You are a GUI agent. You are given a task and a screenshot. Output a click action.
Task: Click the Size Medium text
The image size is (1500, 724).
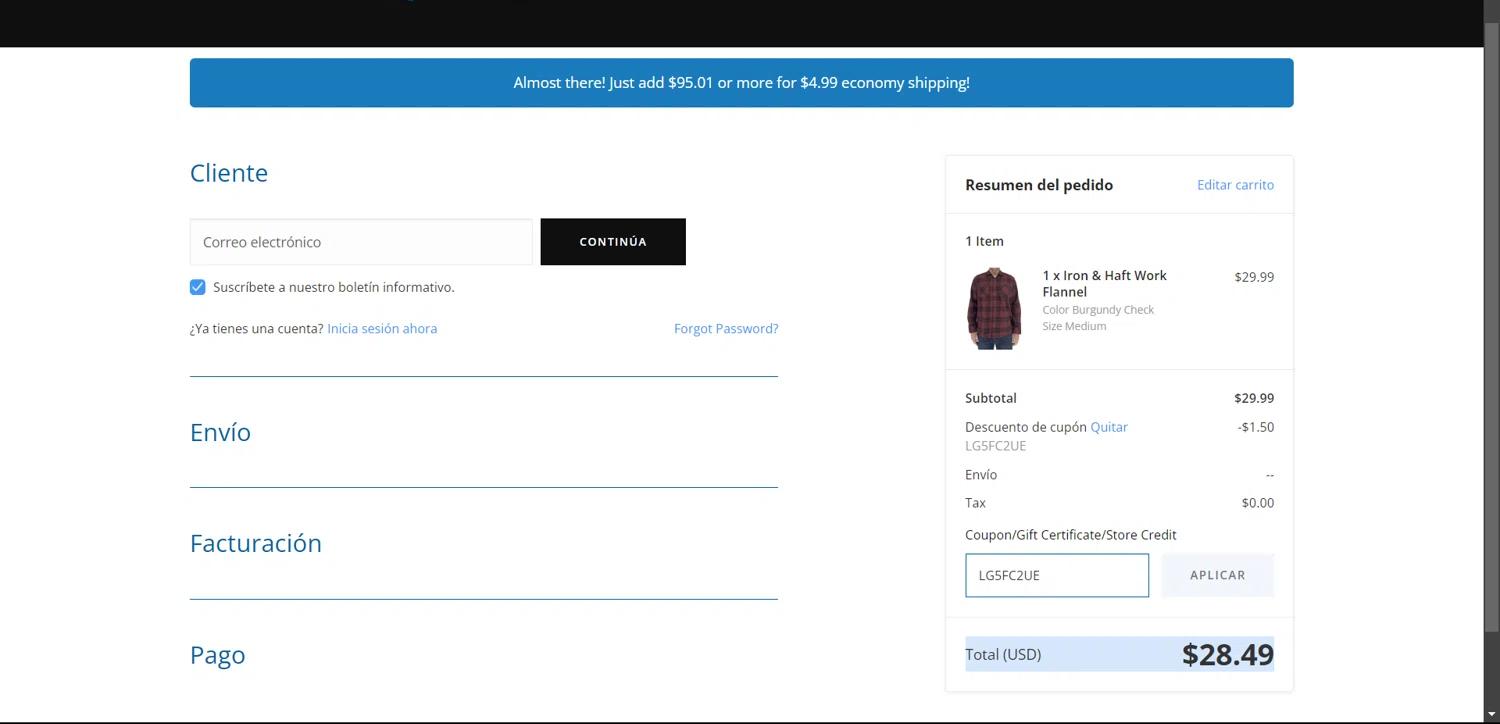tap(1074, 326)
